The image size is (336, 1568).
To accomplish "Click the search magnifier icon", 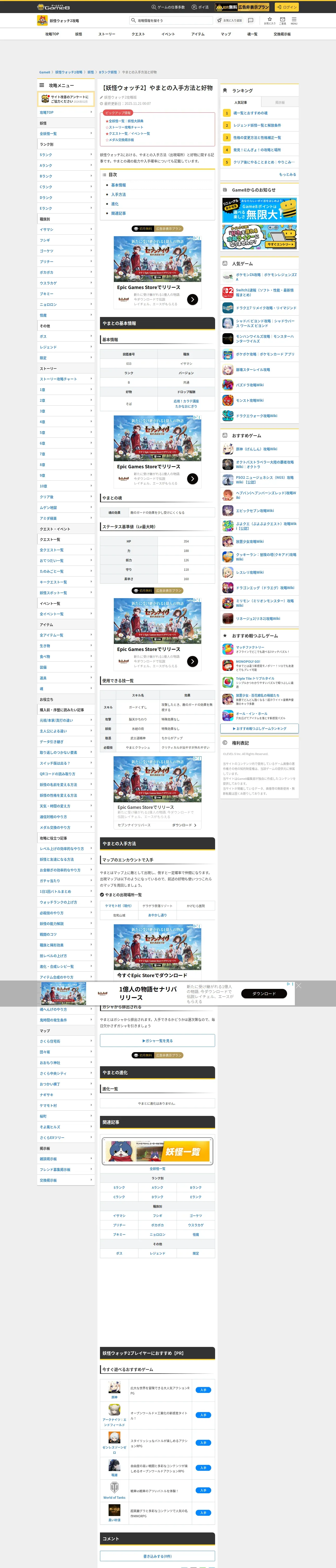I will (x=133, y=21).
